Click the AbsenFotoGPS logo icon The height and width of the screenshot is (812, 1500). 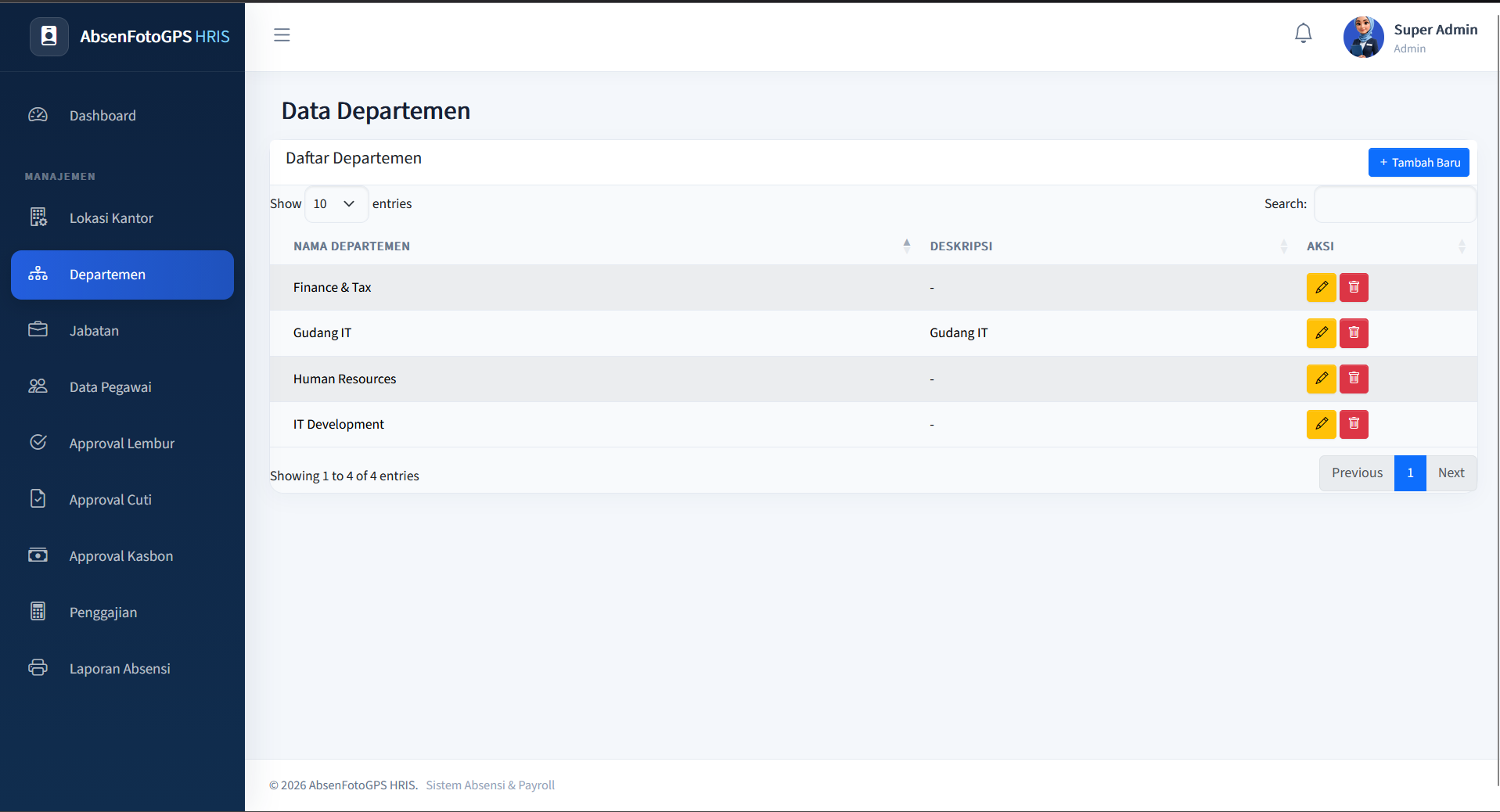coord(49,36)
